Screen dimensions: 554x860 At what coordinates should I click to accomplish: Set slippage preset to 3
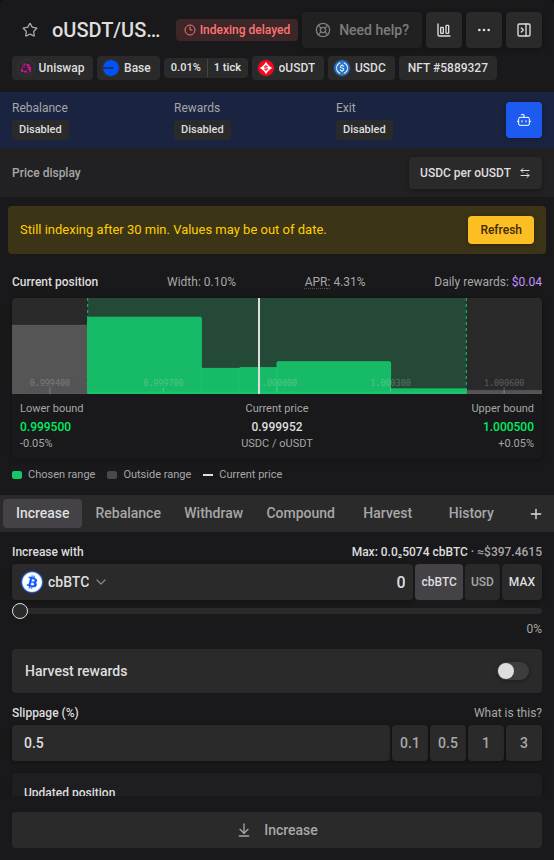(524, 743)
